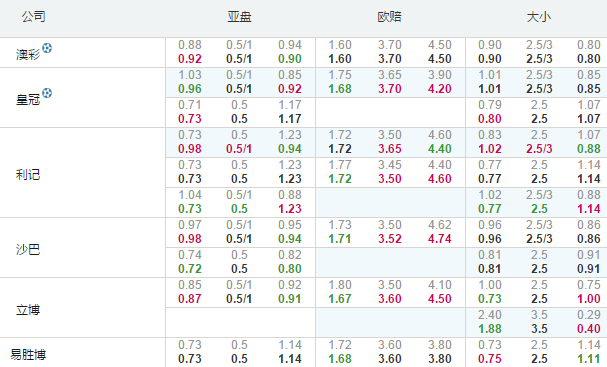Select green 1.68 in 皇冠 row
The image size is (607, 367).
click(x=340, y=89)
